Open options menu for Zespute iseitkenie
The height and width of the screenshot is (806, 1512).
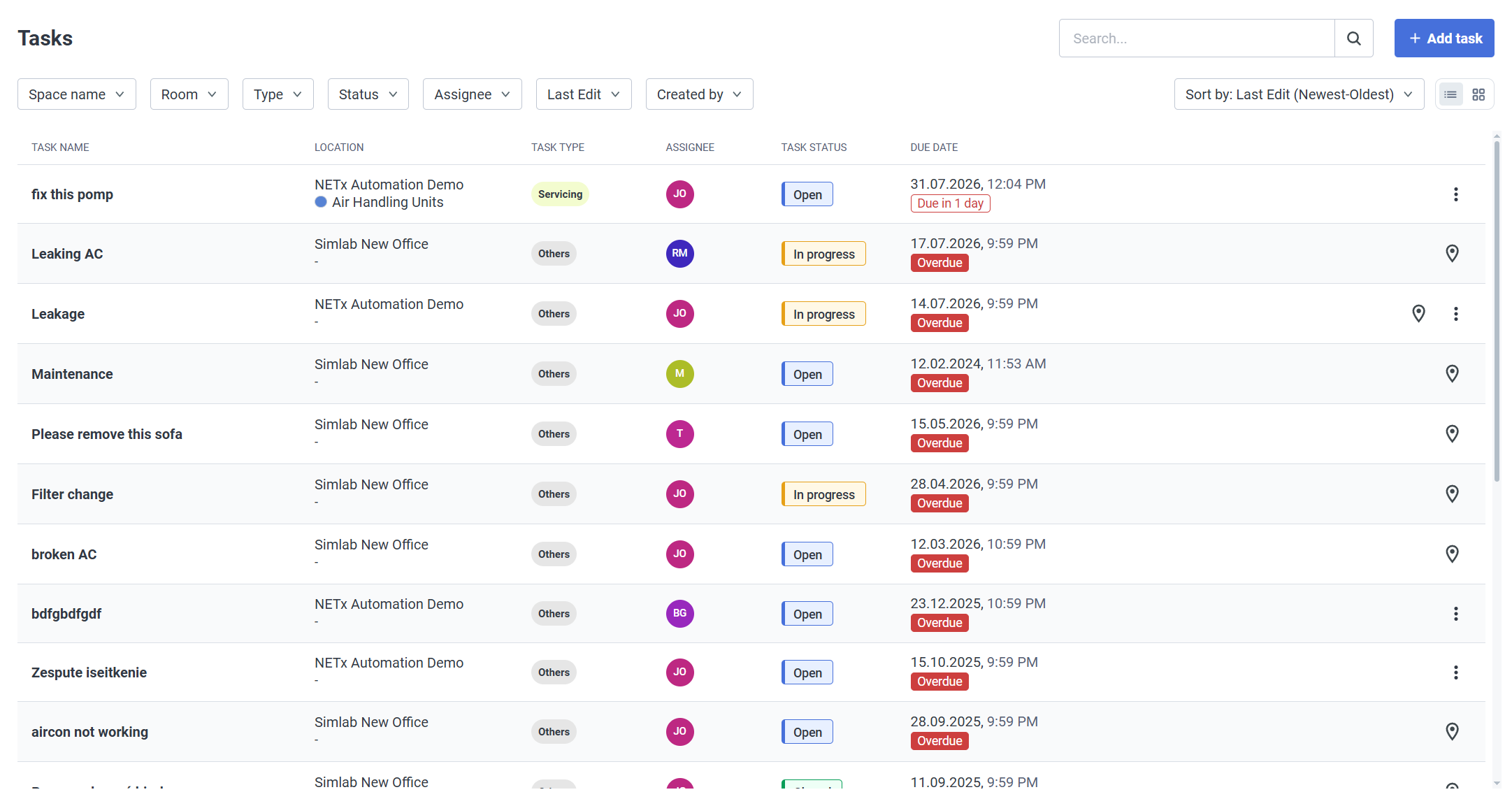click(1456, 672)
